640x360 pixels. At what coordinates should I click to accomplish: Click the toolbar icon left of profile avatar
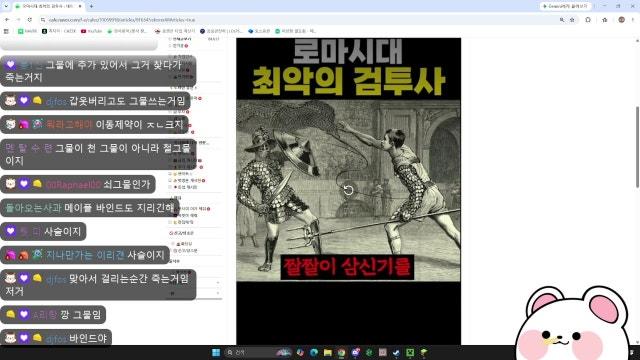tap(604, 20)
